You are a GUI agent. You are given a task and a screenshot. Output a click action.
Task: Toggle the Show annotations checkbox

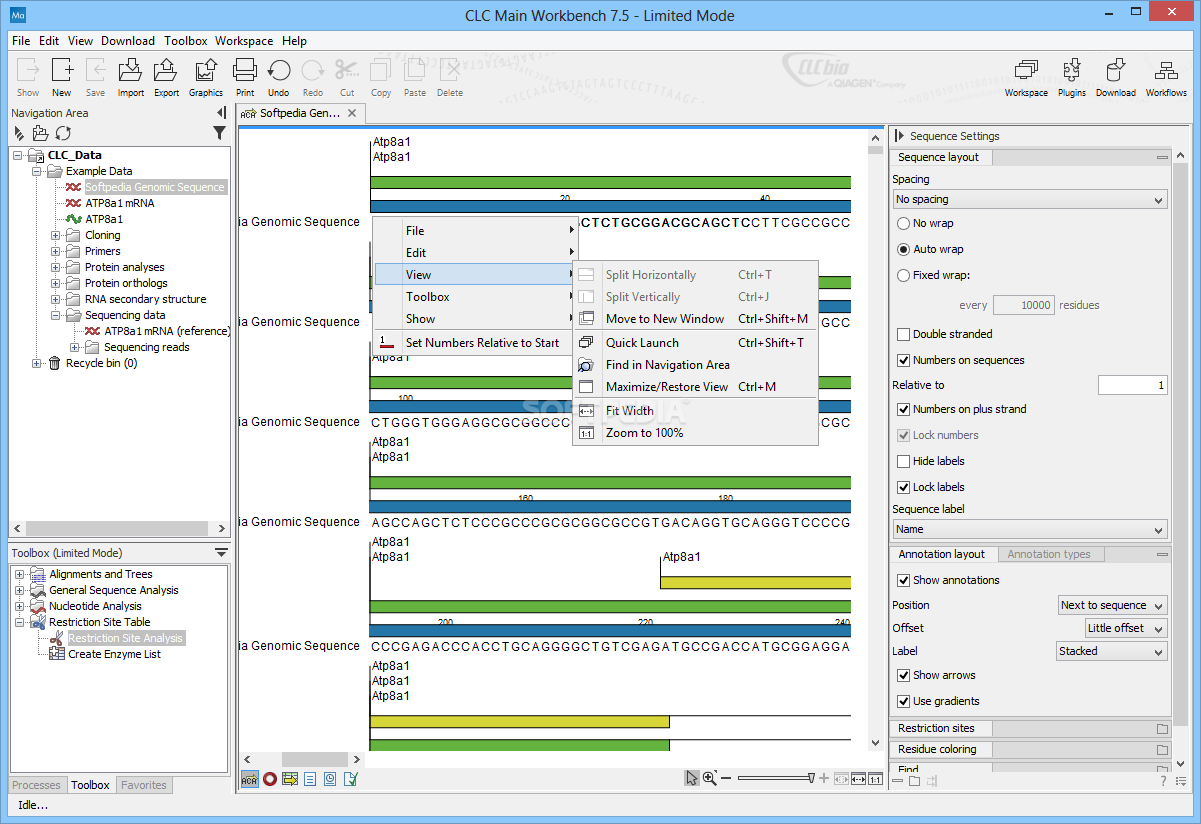pos(904,580)
